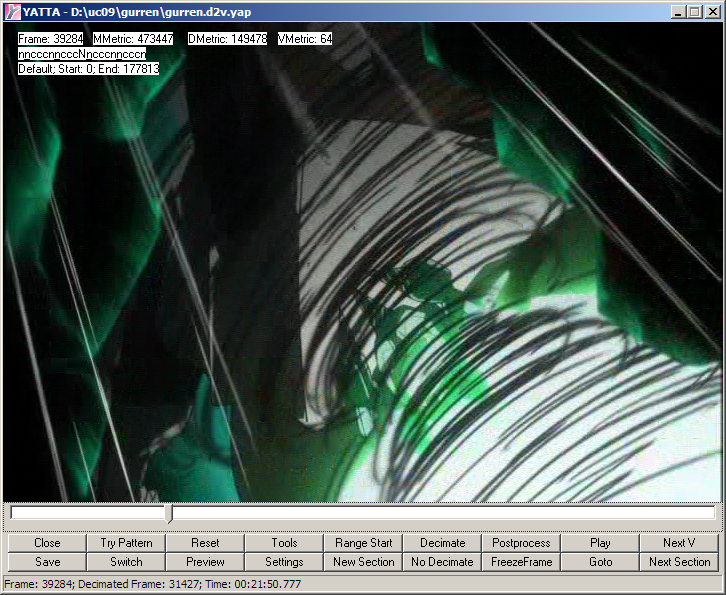Click the Decimate button
The width and height of the screenshot is (726, 595).
[442, 543]
